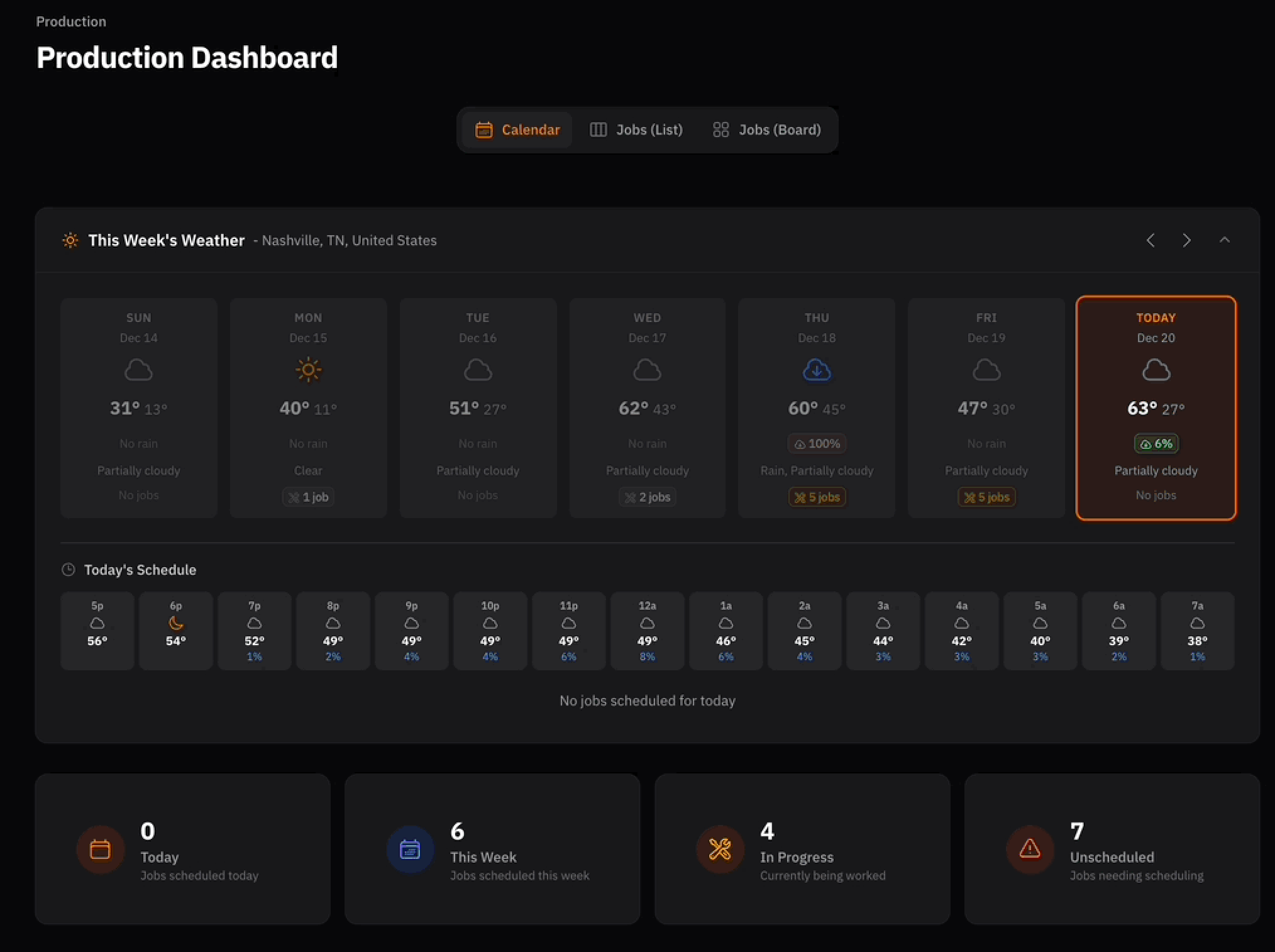Select the highlighted TODAY Dec 20 weather card
This screenshot has width=1275, height=952.
1156,409
